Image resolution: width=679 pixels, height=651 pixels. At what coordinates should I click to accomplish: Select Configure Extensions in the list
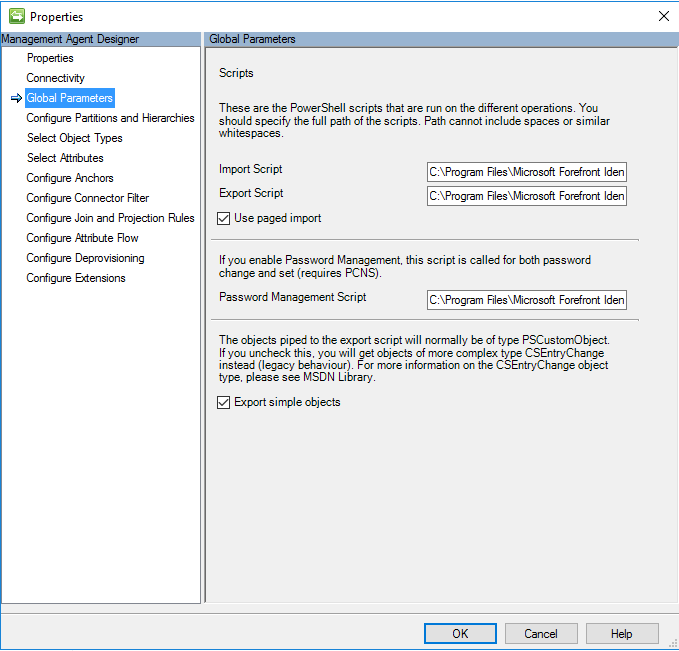point(76,278)
